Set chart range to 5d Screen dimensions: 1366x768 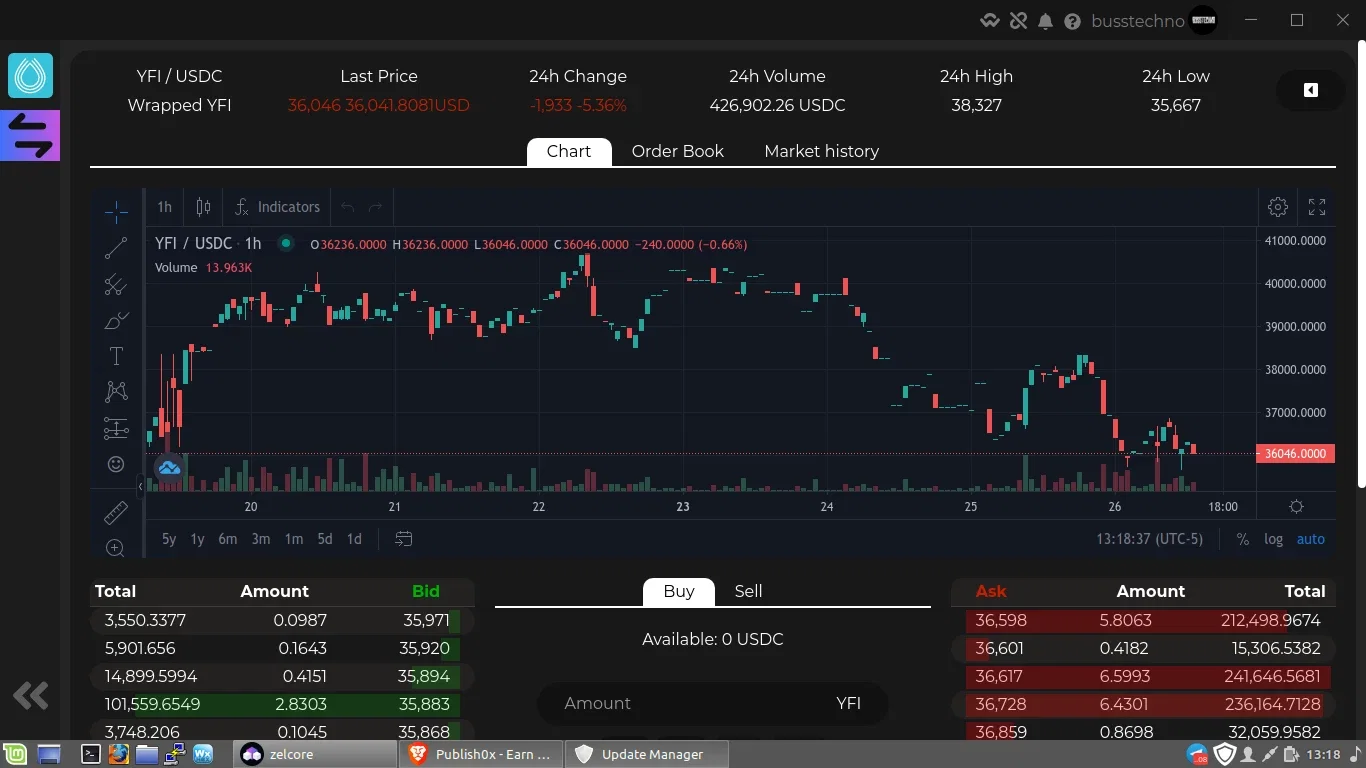(325, 539)
